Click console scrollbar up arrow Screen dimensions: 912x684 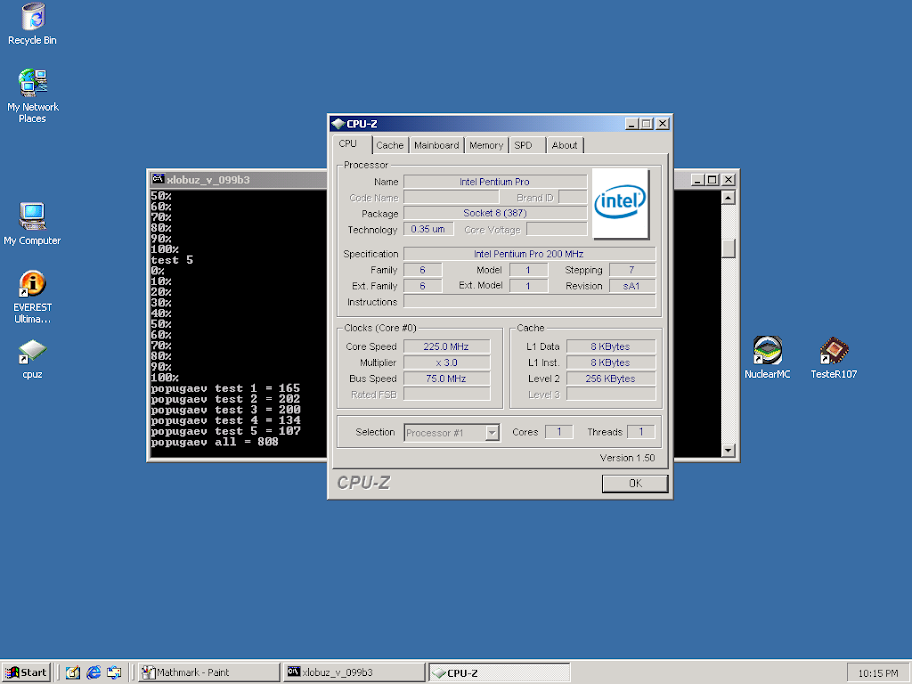[728, 198]
